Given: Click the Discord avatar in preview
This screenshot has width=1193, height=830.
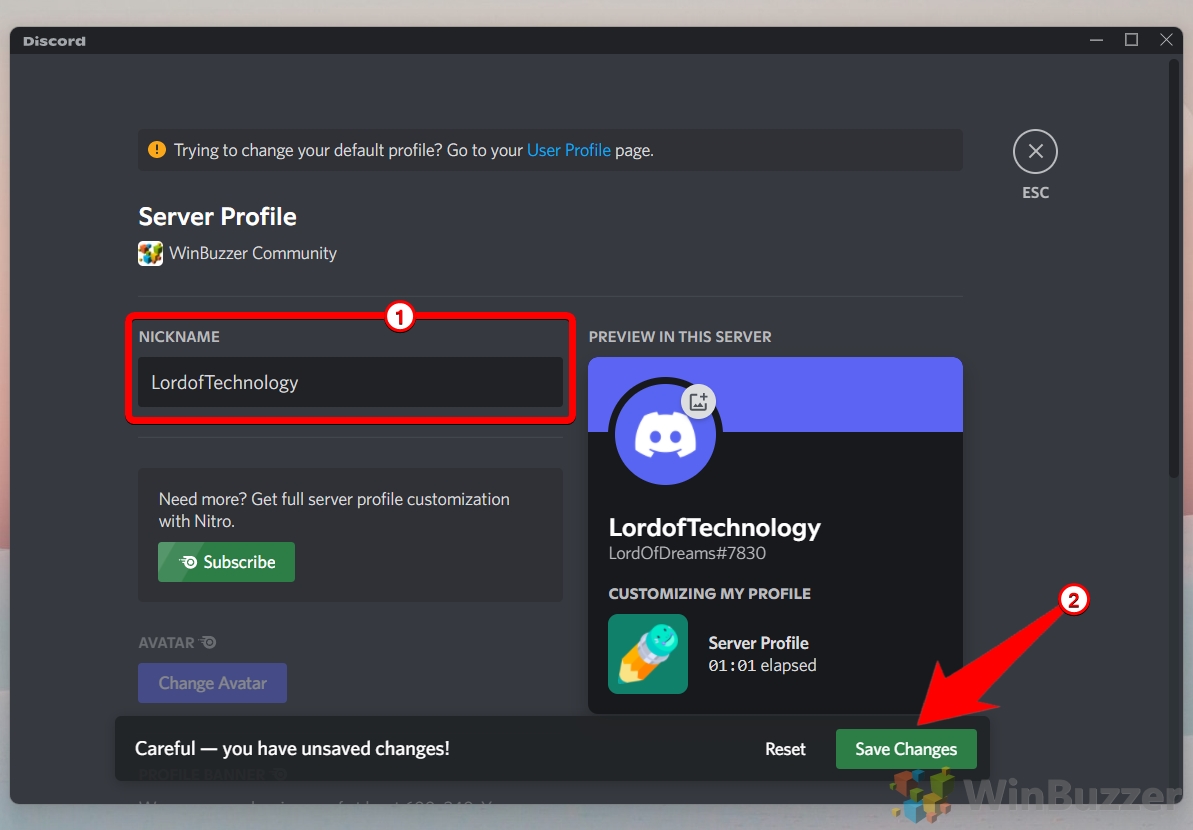Looking at the screenshot, I should (665, 434).
